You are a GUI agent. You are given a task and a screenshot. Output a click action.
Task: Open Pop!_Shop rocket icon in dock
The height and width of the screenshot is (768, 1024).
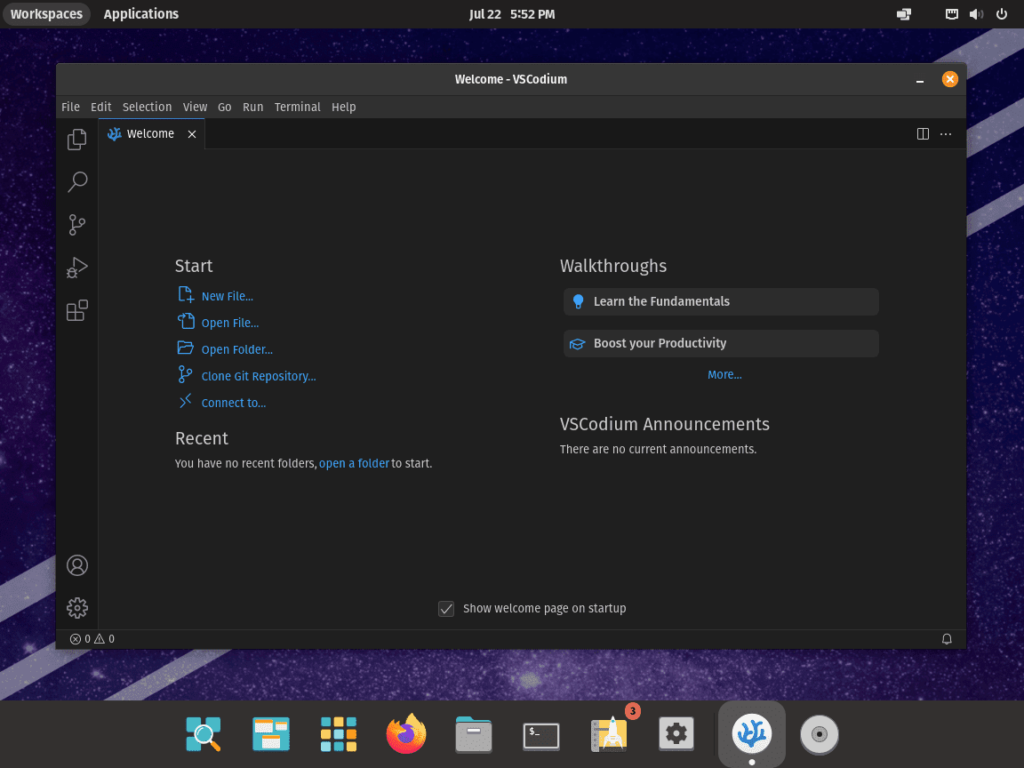pos(609,734)
